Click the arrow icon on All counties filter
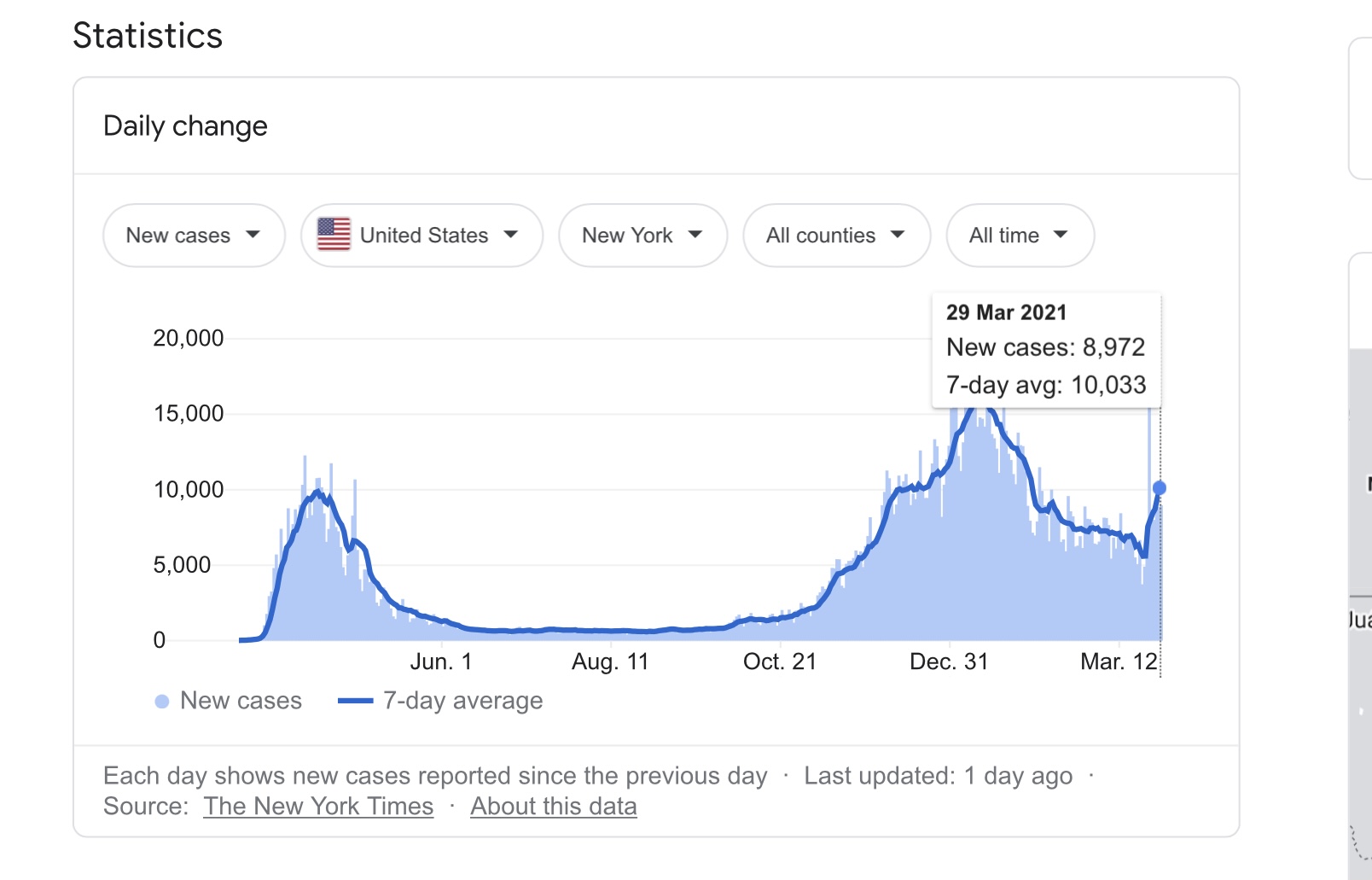The image size is (1372, 880). tap(898, 235)
